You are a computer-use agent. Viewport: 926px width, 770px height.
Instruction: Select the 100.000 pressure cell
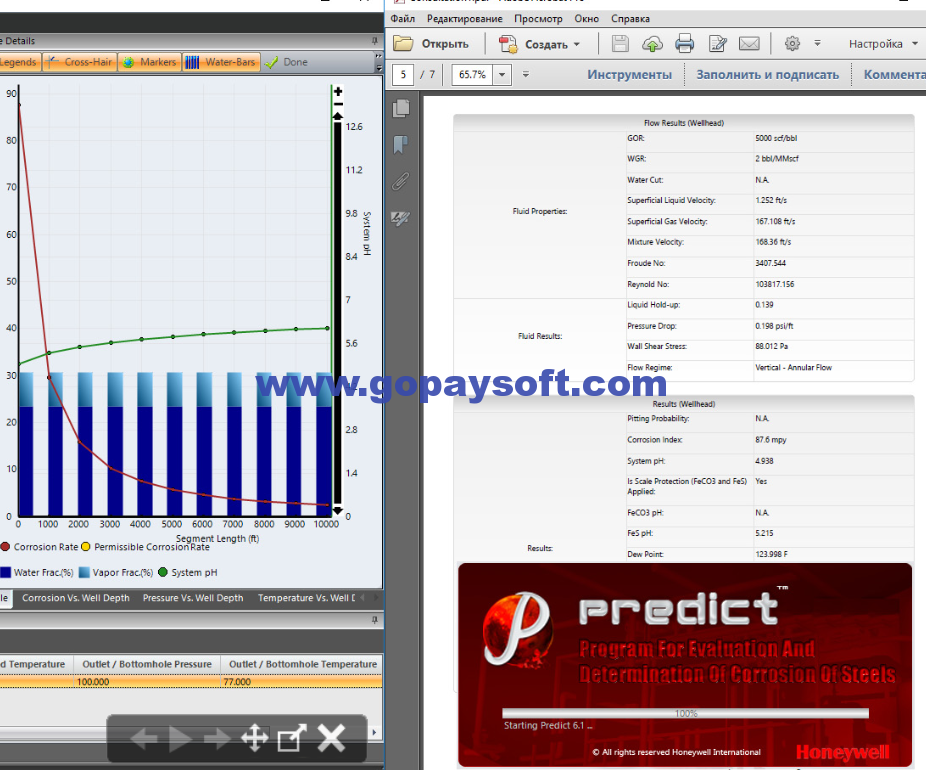pyautogui.click(x=147, y=681)
